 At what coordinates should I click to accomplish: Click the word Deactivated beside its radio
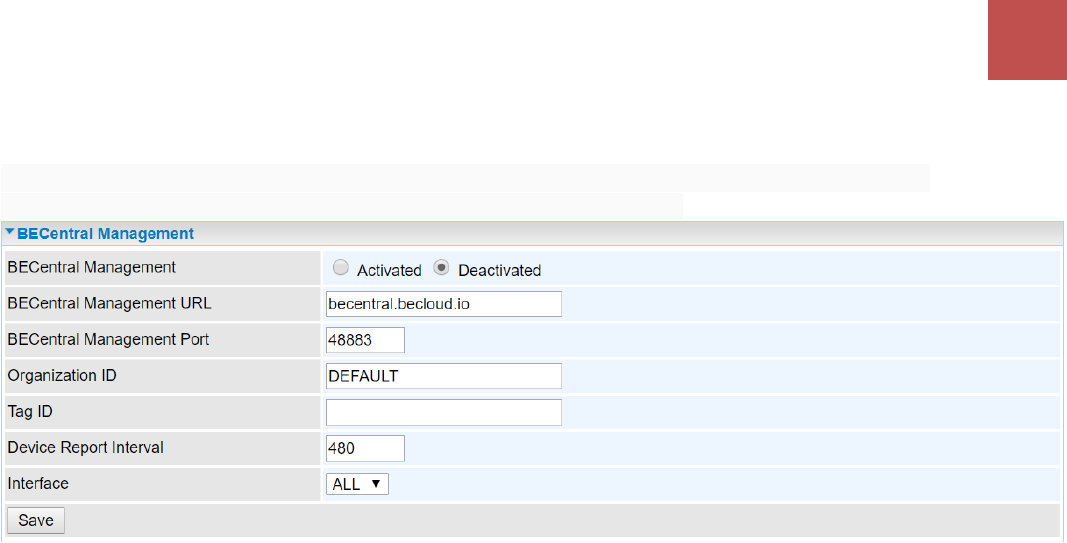click(499, 270)
